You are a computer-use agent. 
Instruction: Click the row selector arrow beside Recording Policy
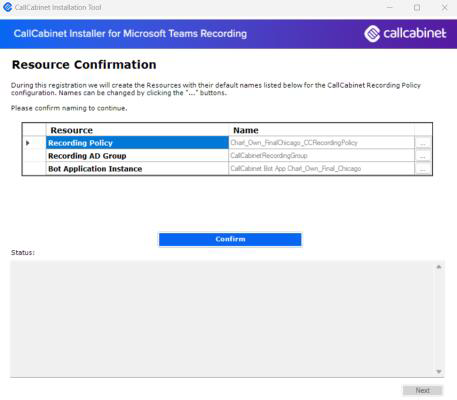click(28, 143)
